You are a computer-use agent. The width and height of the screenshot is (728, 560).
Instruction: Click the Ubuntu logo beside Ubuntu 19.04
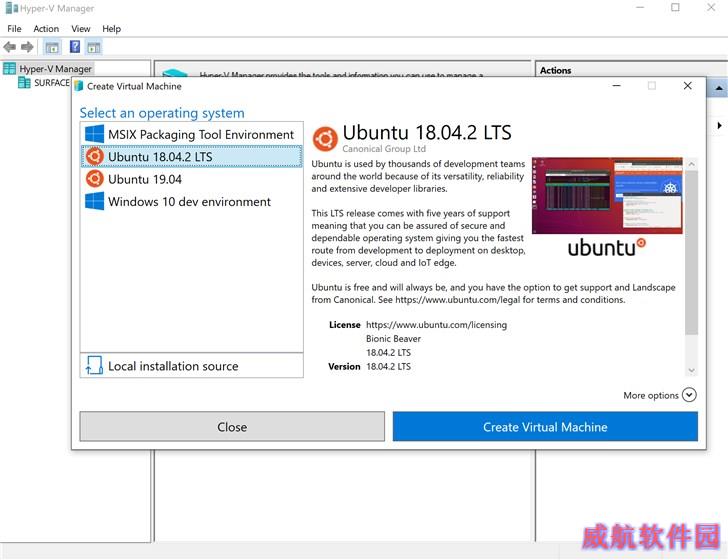tap(95, 179)
